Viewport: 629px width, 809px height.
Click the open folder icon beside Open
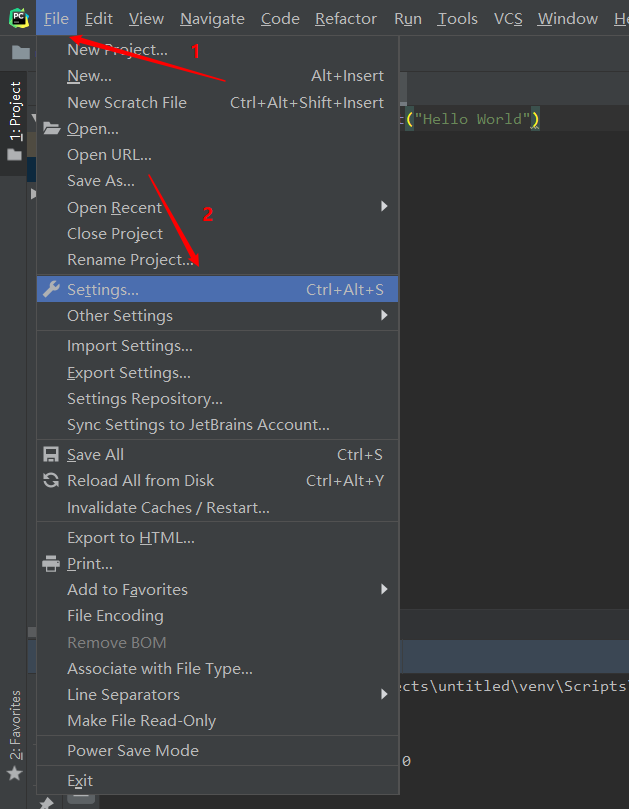point(51,128)
